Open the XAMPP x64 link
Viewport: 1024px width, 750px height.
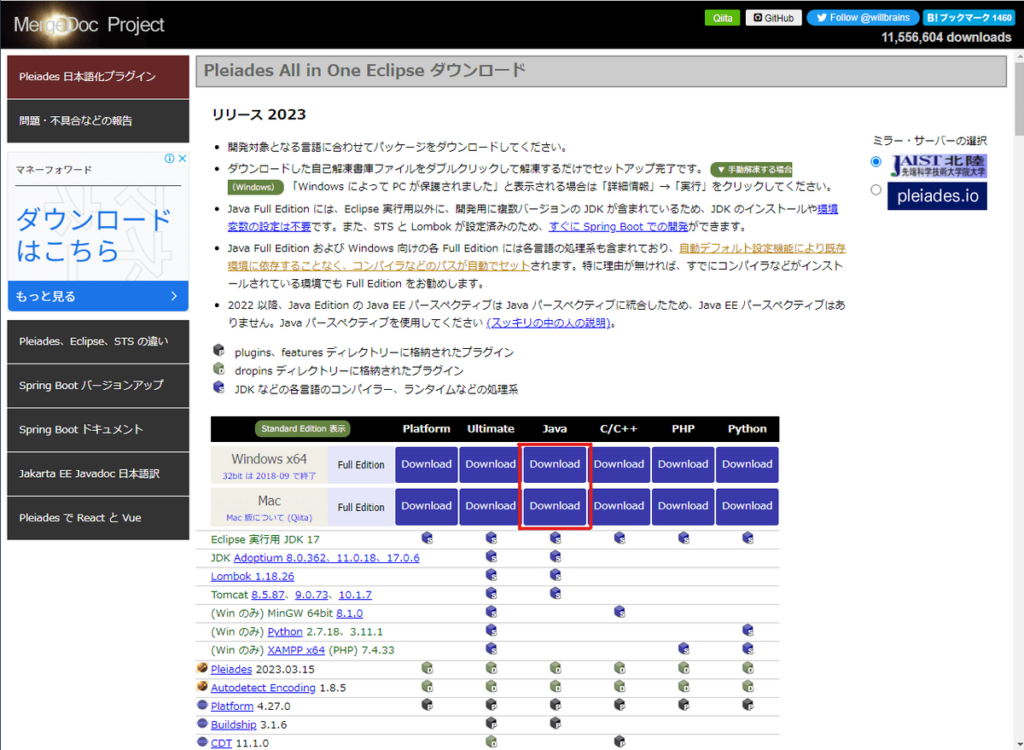[296, 650]
